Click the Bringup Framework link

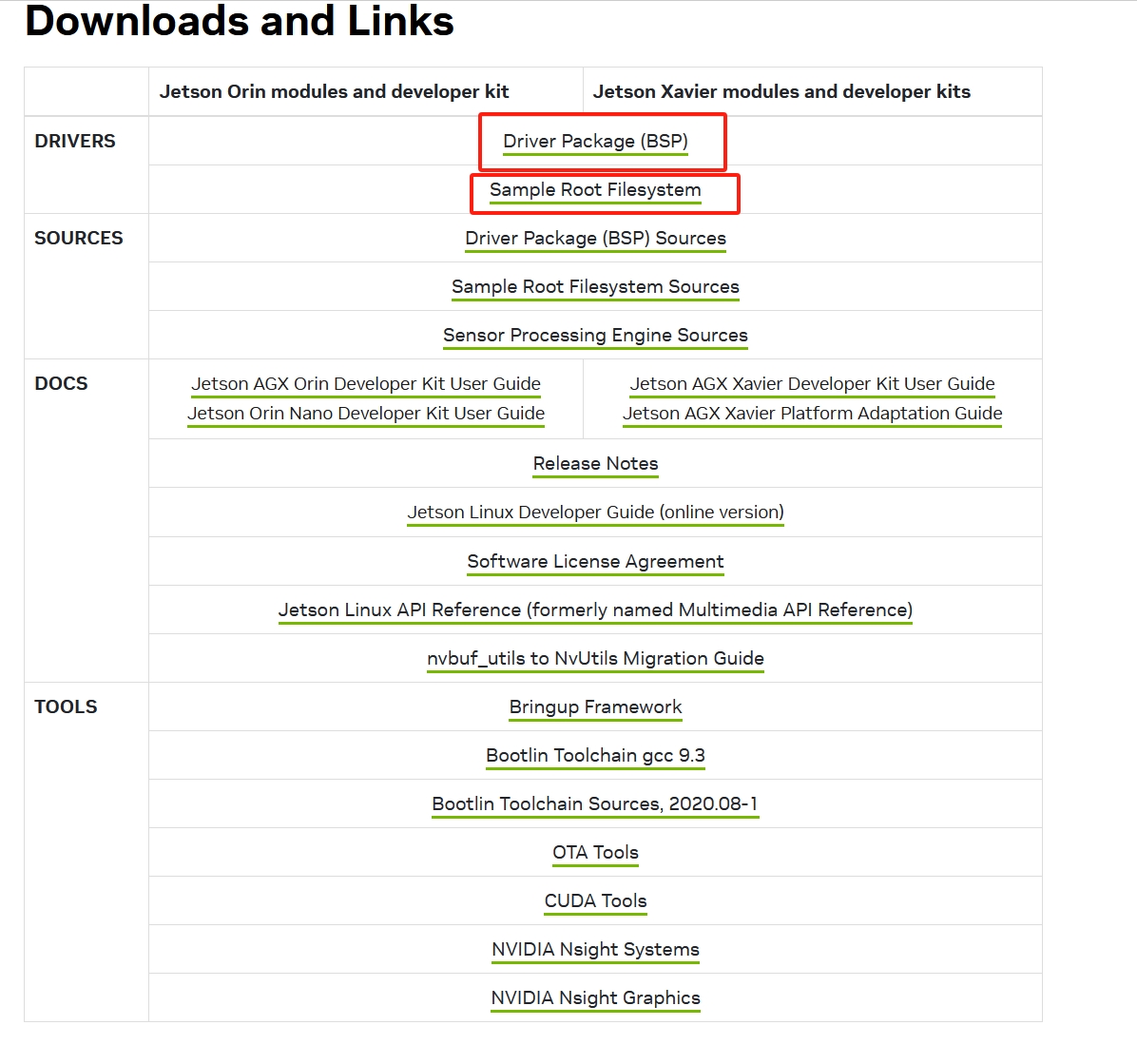point(595,707)
